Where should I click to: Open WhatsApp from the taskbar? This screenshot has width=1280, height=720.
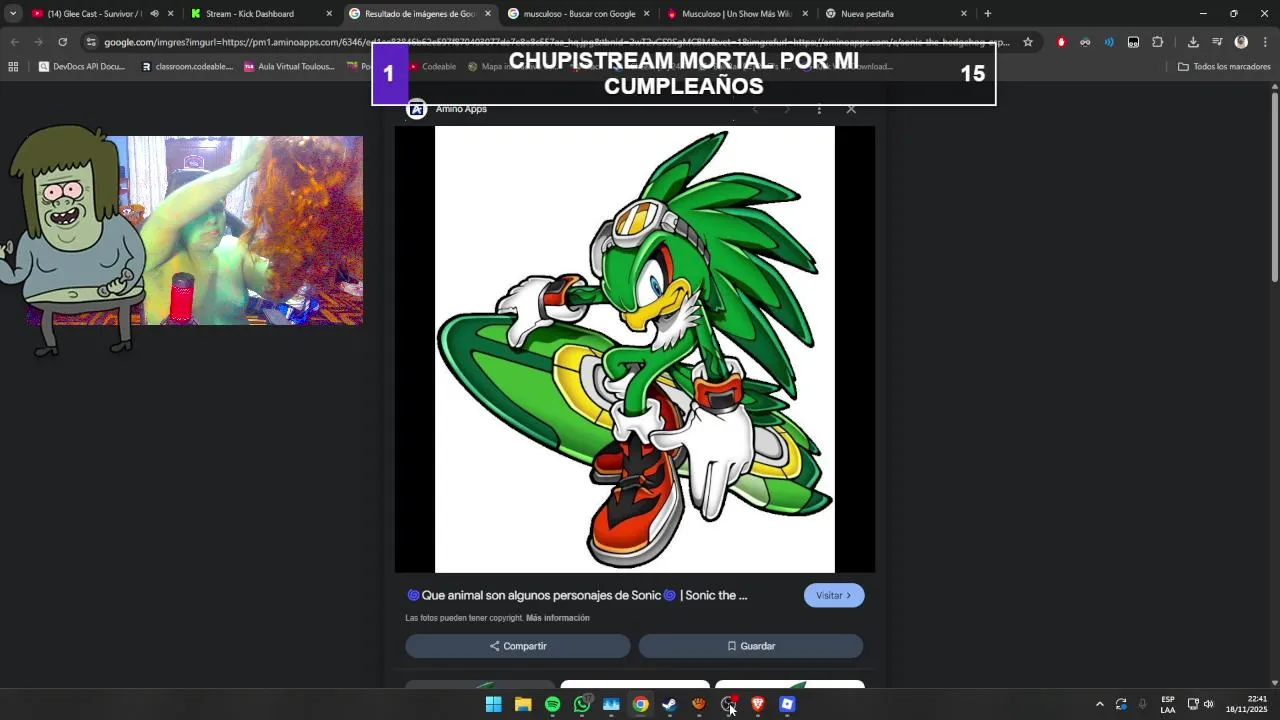point(582,704)
